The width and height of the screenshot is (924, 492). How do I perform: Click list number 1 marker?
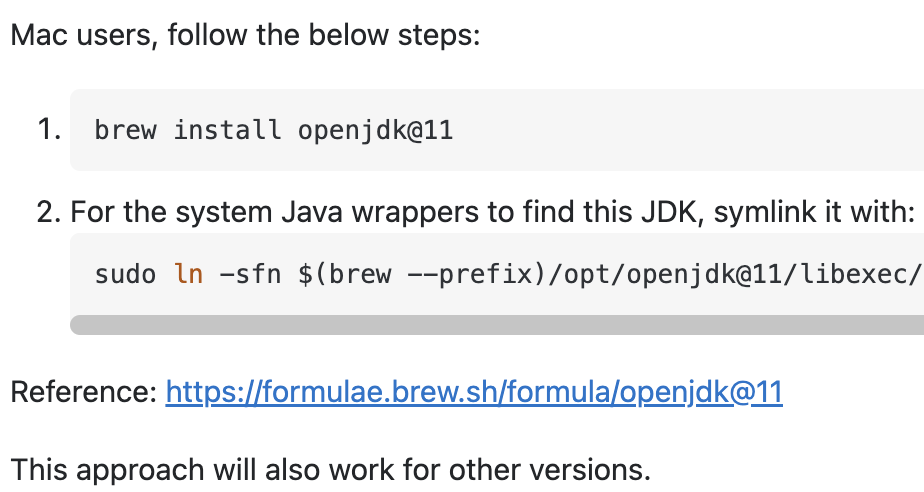tap(49, 129)
